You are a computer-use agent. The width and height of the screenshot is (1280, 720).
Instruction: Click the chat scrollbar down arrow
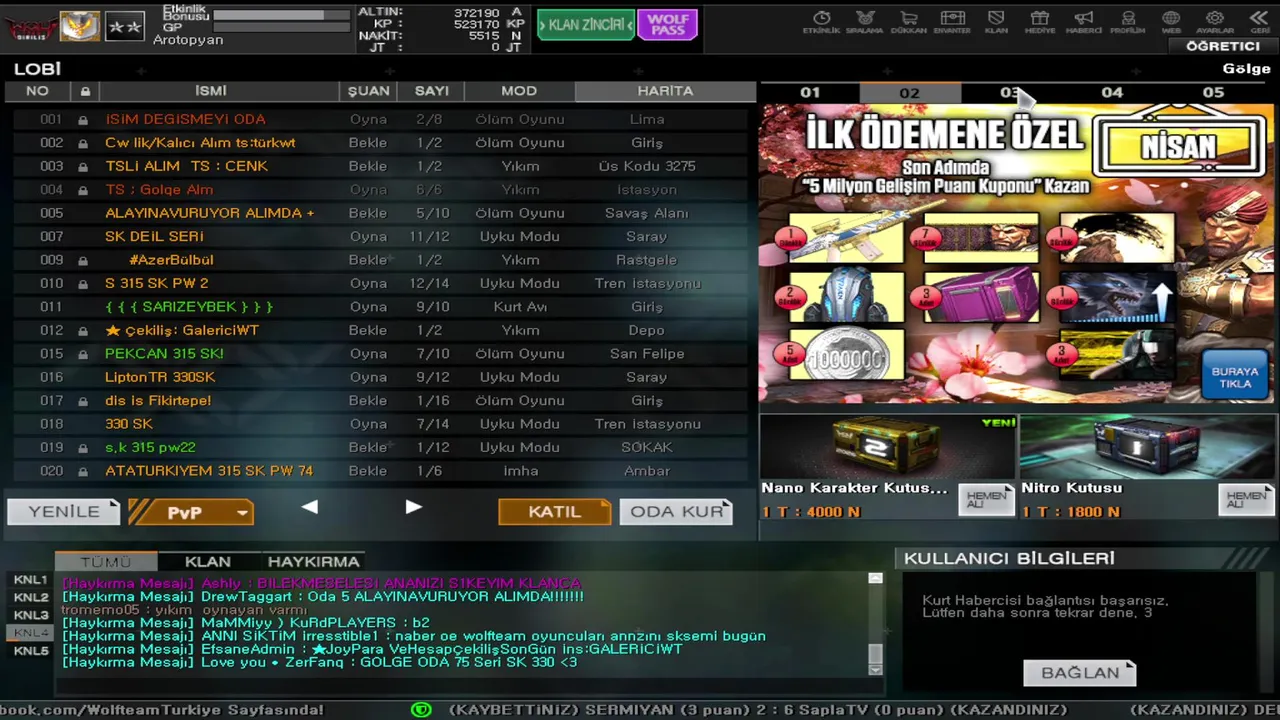click(875, 669)
